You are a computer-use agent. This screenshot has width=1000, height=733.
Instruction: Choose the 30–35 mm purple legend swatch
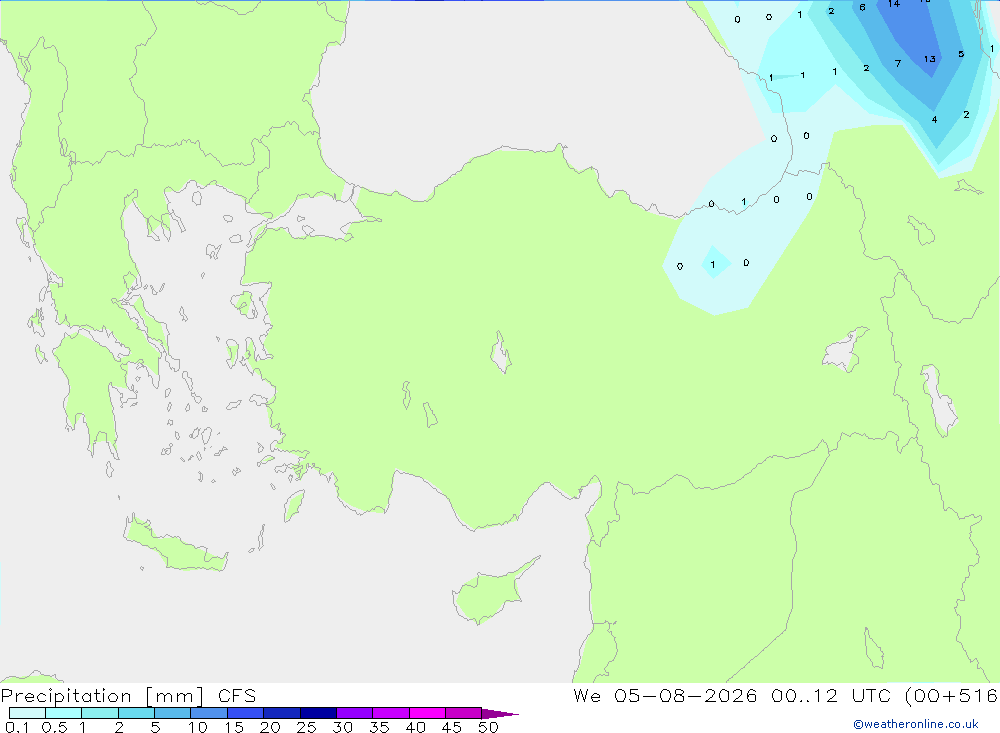click(355, 713)
